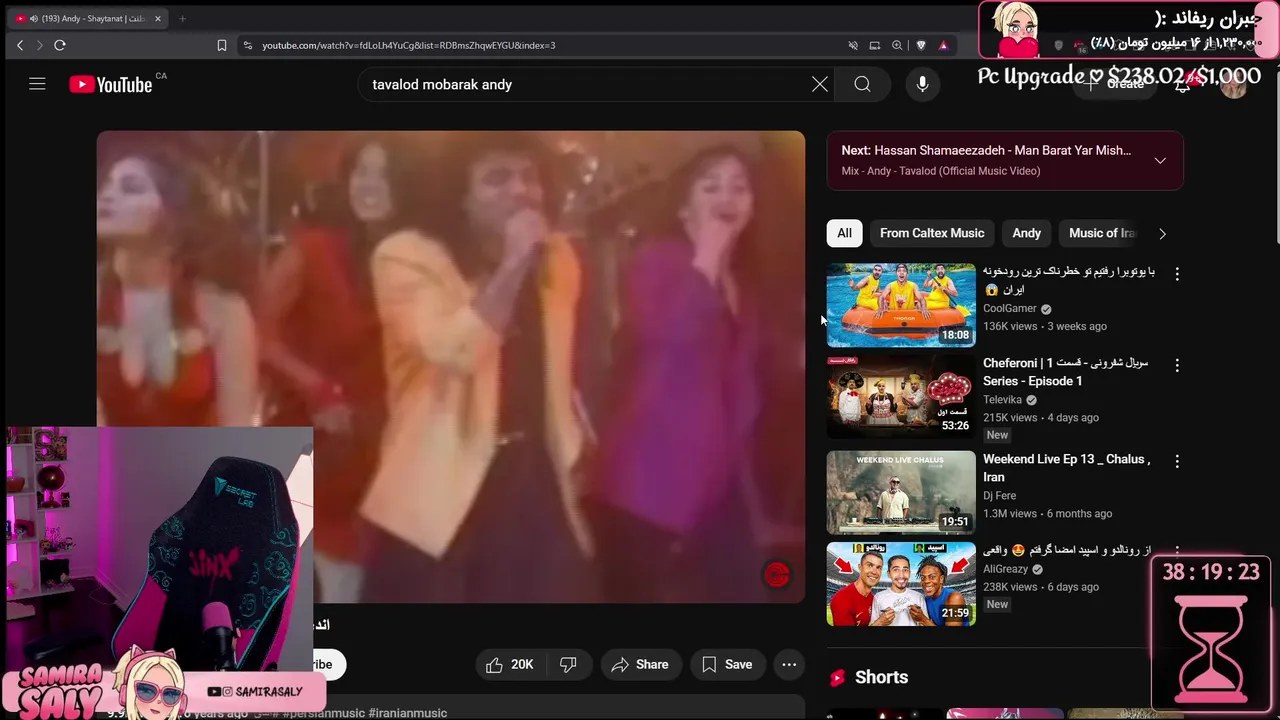Viewport: 1280px width, 720px height.
Task: Start voice search with microphone
Action: [922, 84]
